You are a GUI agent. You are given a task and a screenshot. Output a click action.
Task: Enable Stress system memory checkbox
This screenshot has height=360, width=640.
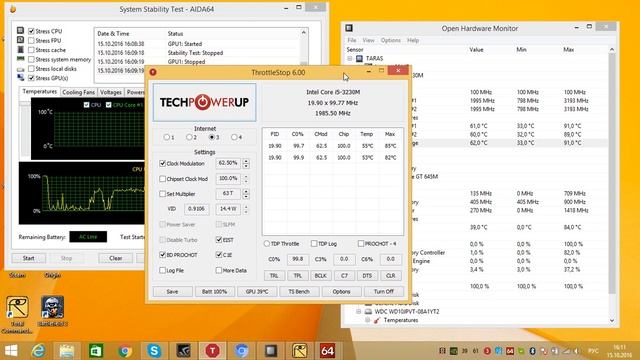(x=31, y=59)
